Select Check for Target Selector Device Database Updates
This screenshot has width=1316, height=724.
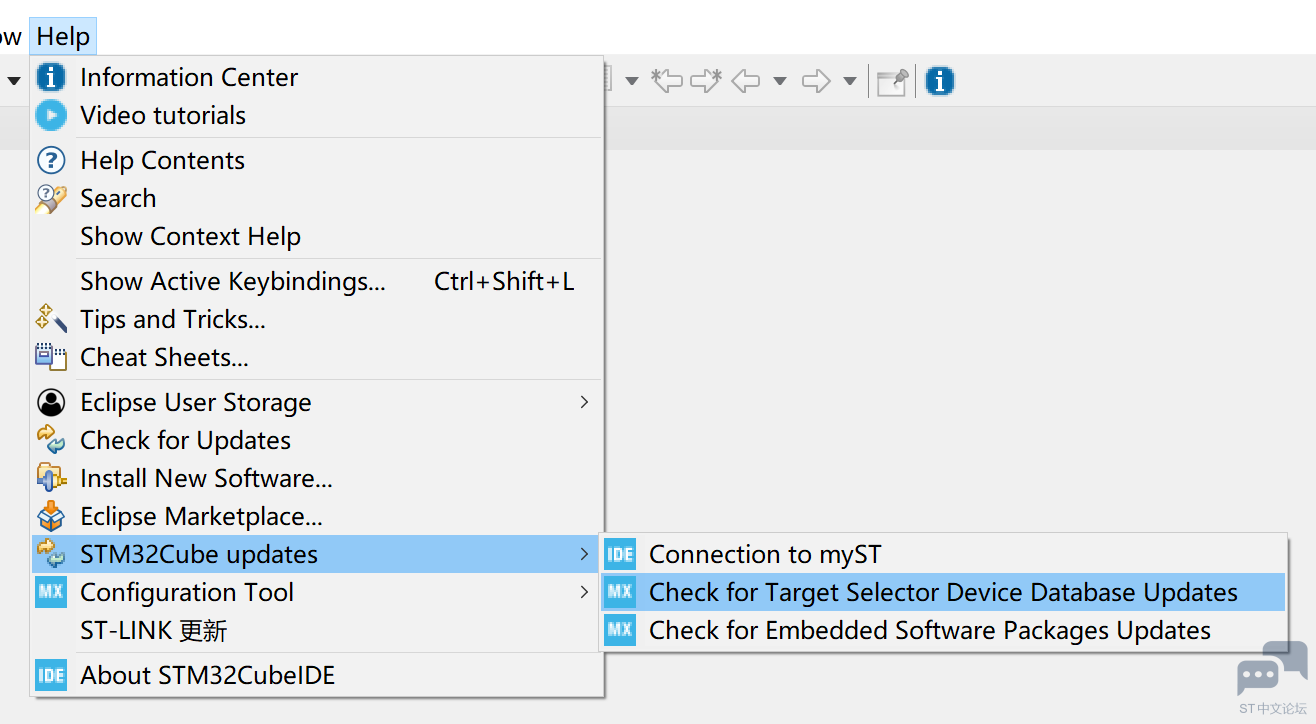pos(943,592)
